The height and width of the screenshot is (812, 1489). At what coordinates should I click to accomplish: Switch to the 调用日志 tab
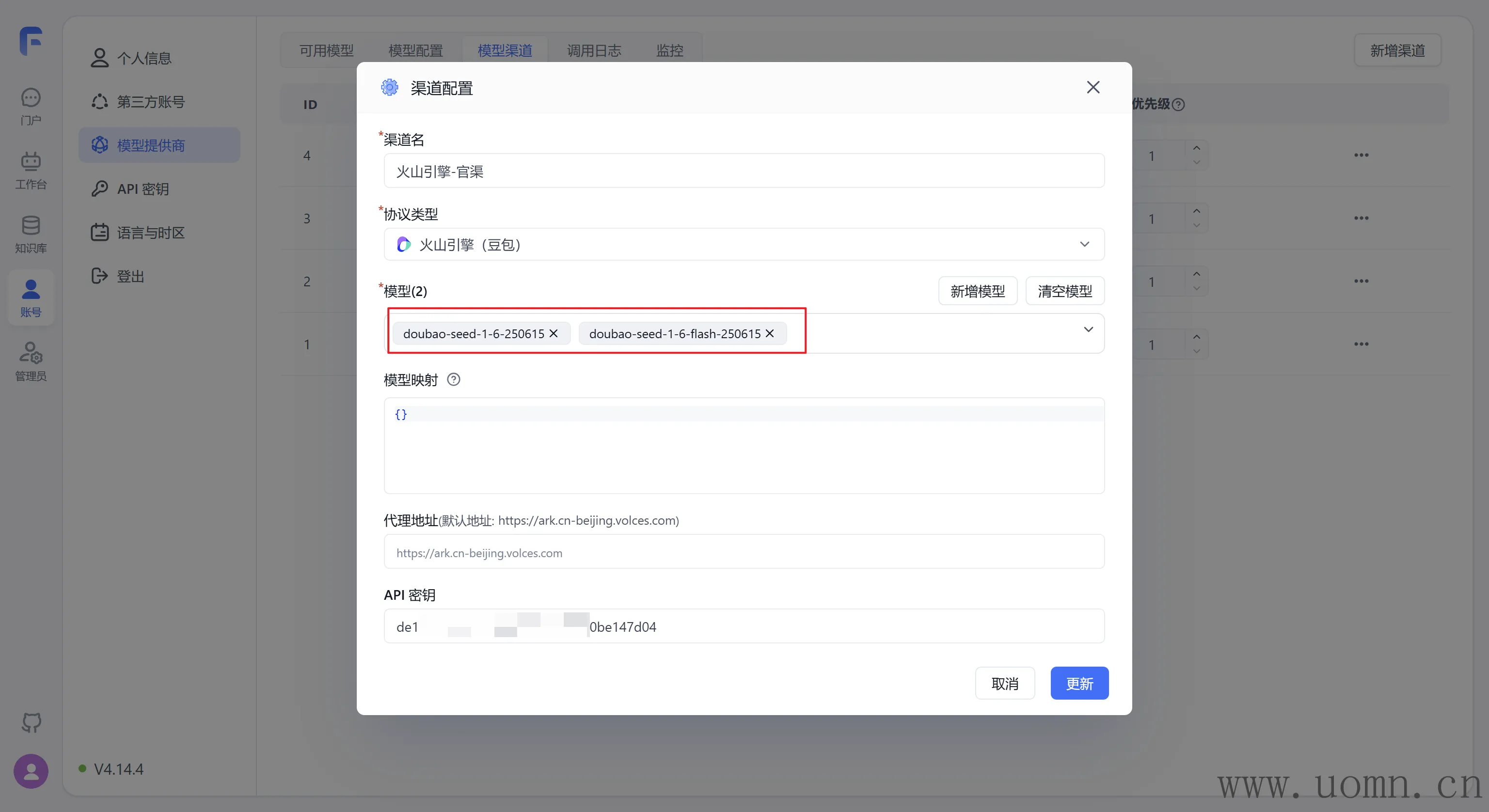tap(594, 51)
